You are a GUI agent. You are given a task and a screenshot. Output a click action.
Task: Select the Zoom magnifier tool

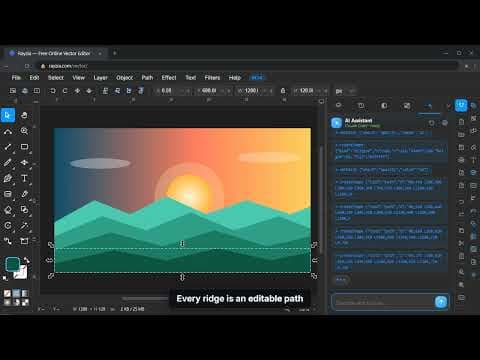coord(24,131)
